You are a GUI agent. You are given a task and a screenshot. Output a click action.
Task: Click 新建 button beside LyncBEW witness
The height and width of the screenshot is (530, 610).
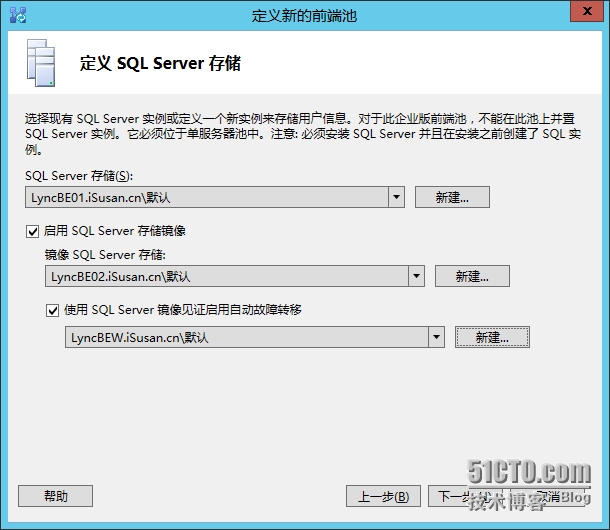point(492,337)
